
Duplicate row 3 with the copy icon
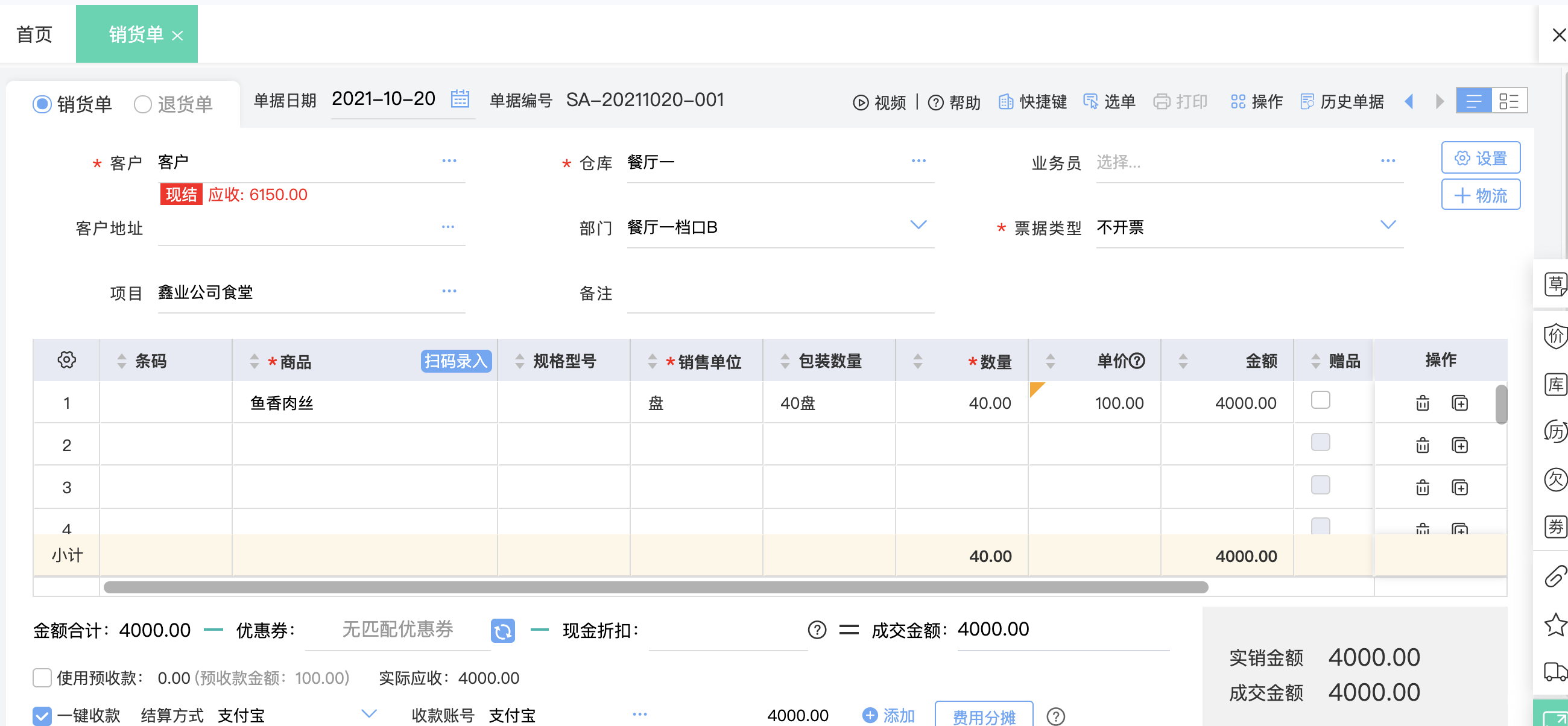pos(1459,487)
